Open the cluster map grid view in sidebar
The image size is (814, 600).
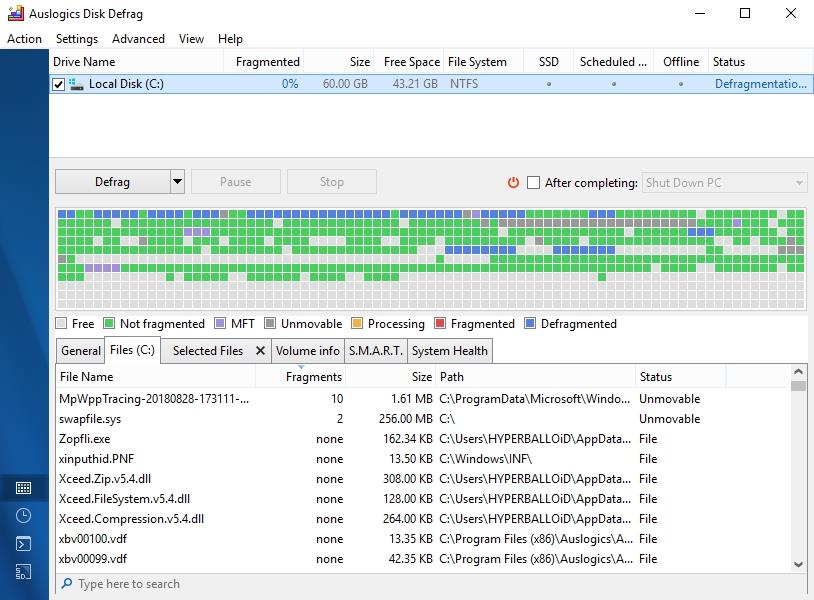[23, 487]
